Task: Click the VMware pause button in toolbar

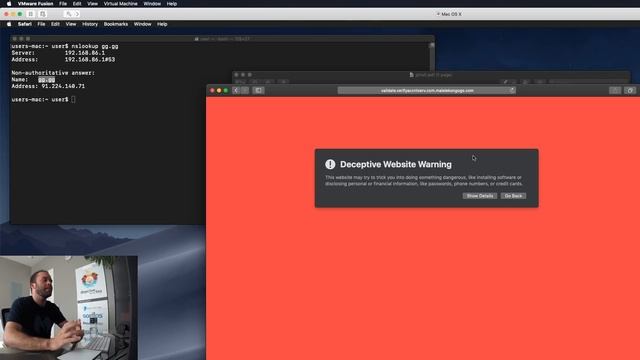Action: pyautogui.click(x=31, y=14)
